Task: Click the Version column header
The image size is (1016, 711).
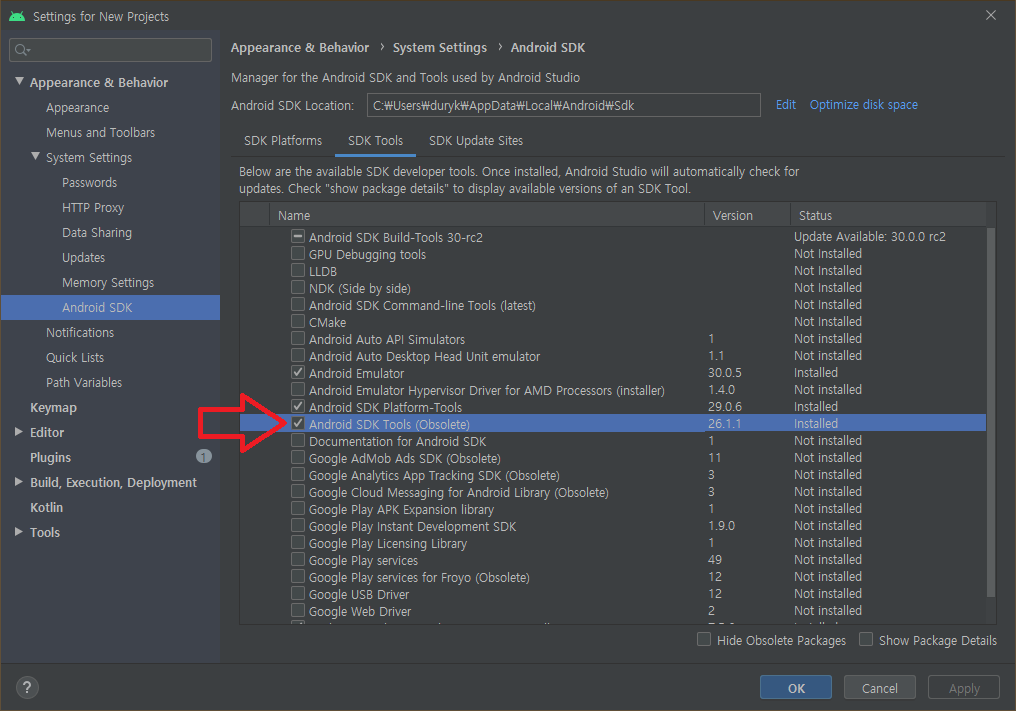Action: [x=747, y=215]
